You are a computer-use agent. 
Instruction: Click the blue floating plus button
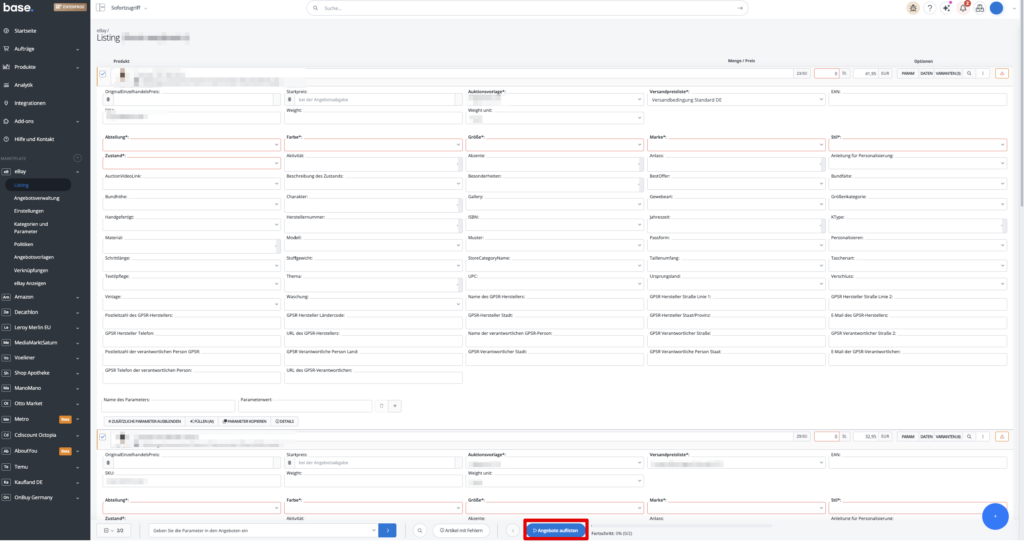coord(995,516)
